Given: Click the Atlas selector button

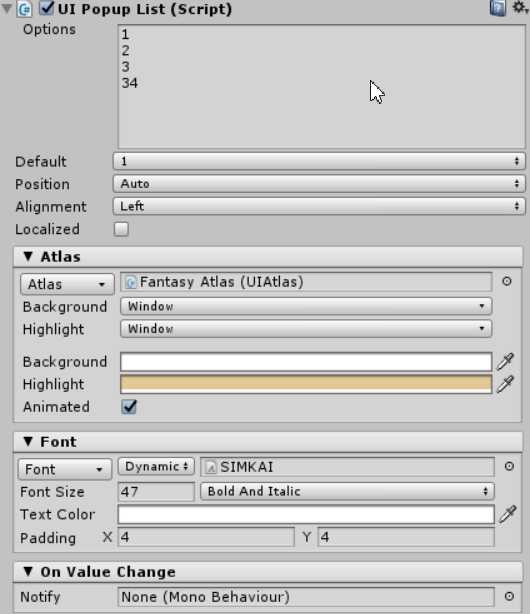Looking at the screenshot, I should (x=67, y=284).
